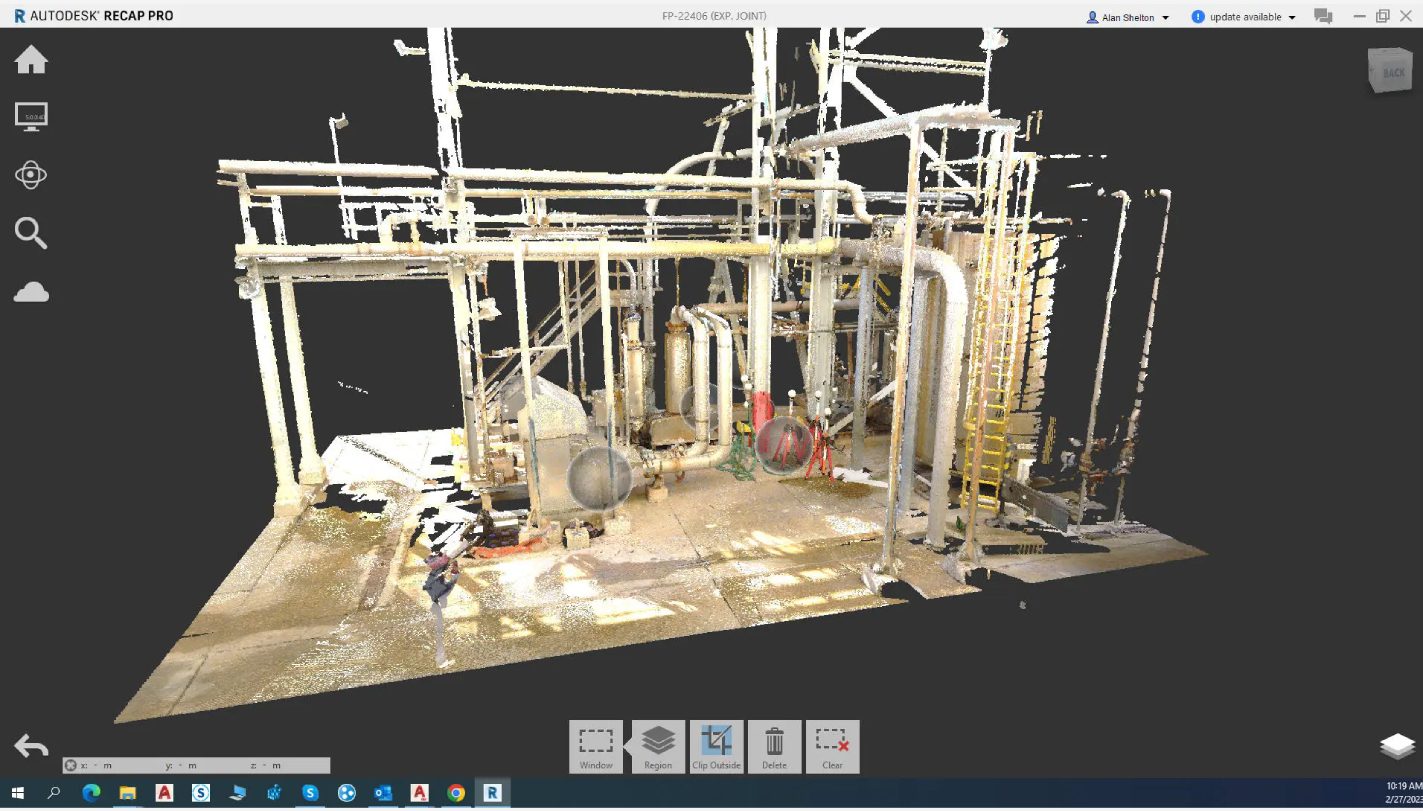Open Windows taskbar search
Viewport: 1423px width, 811px height.
click(54, 793)
